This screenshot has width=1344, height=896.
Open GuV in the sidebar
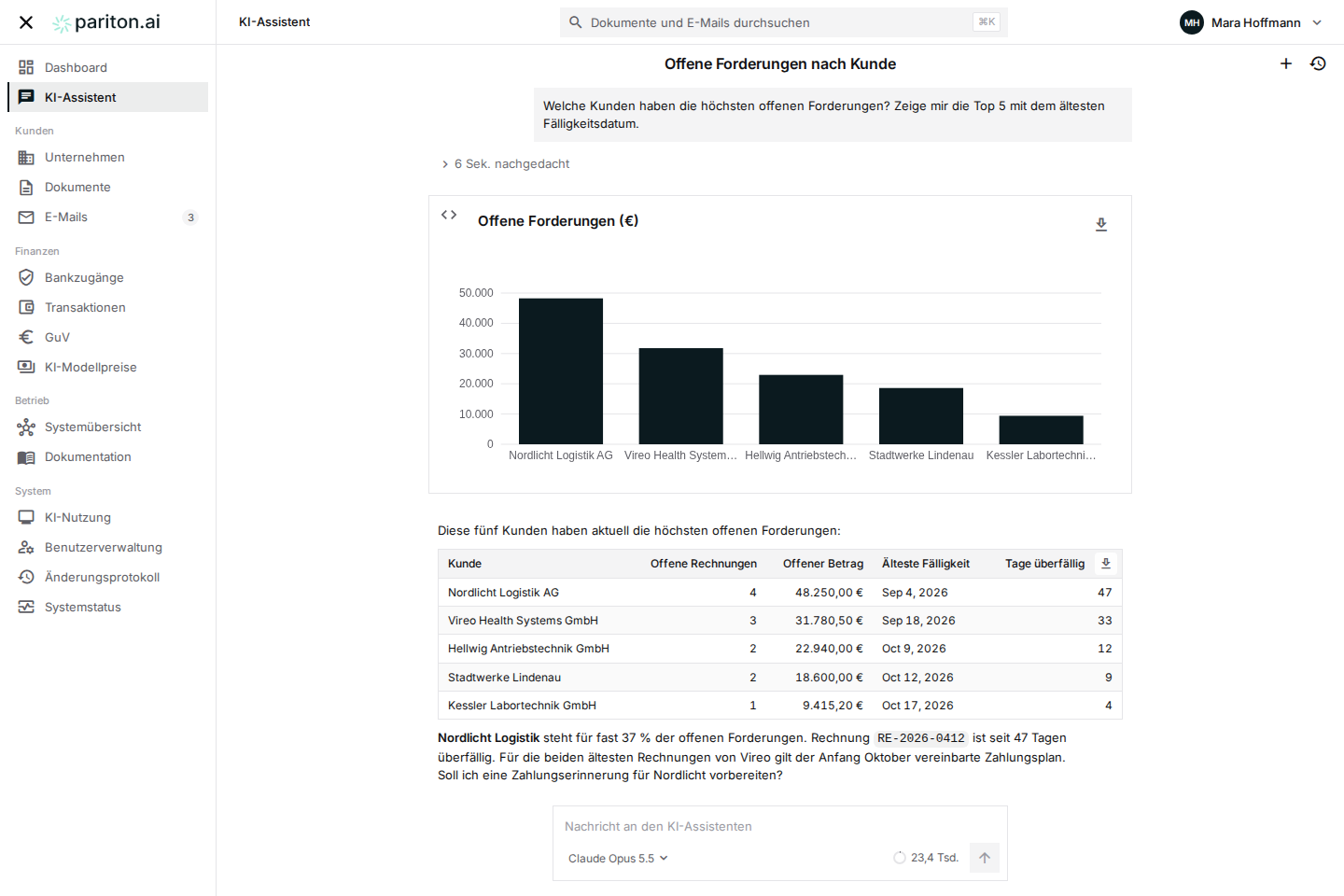pyautogui.click(x=108, y=337)
